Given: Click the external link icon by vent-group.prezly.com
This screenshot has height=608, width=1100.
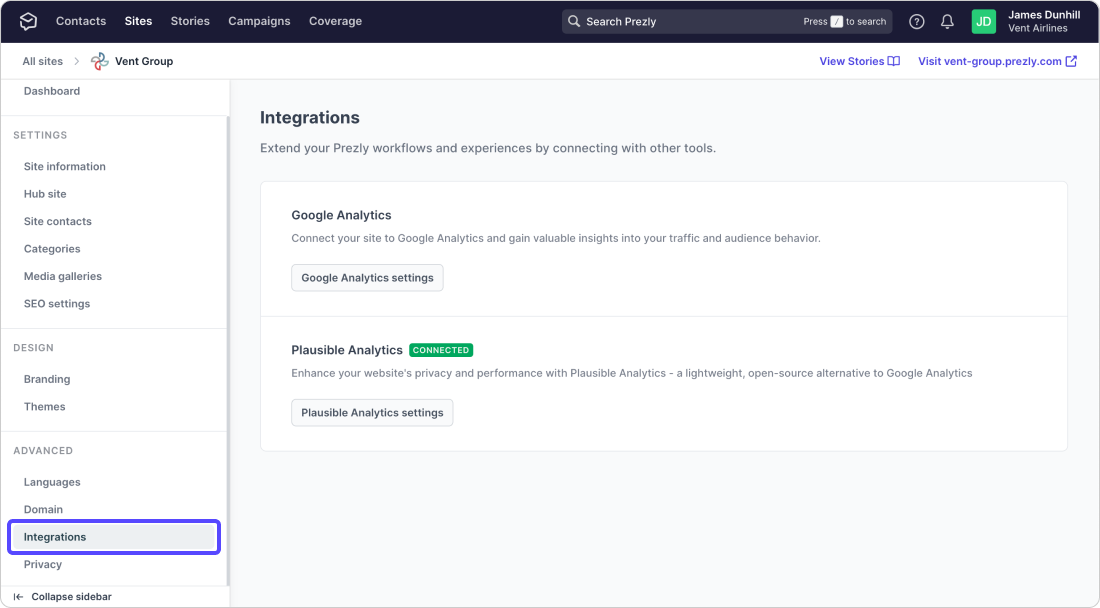Looking at the screenshot, I should point(1071,61).
